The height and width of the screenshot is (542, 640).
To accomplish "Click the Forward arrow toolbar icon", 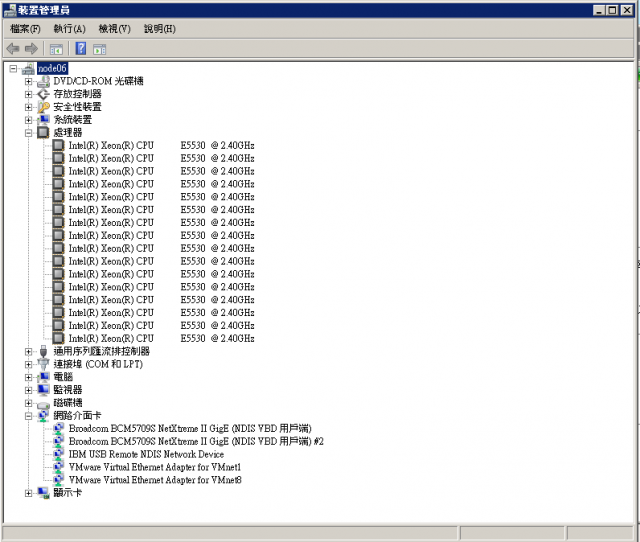I will pyautogui.click(x=31, y=49).
